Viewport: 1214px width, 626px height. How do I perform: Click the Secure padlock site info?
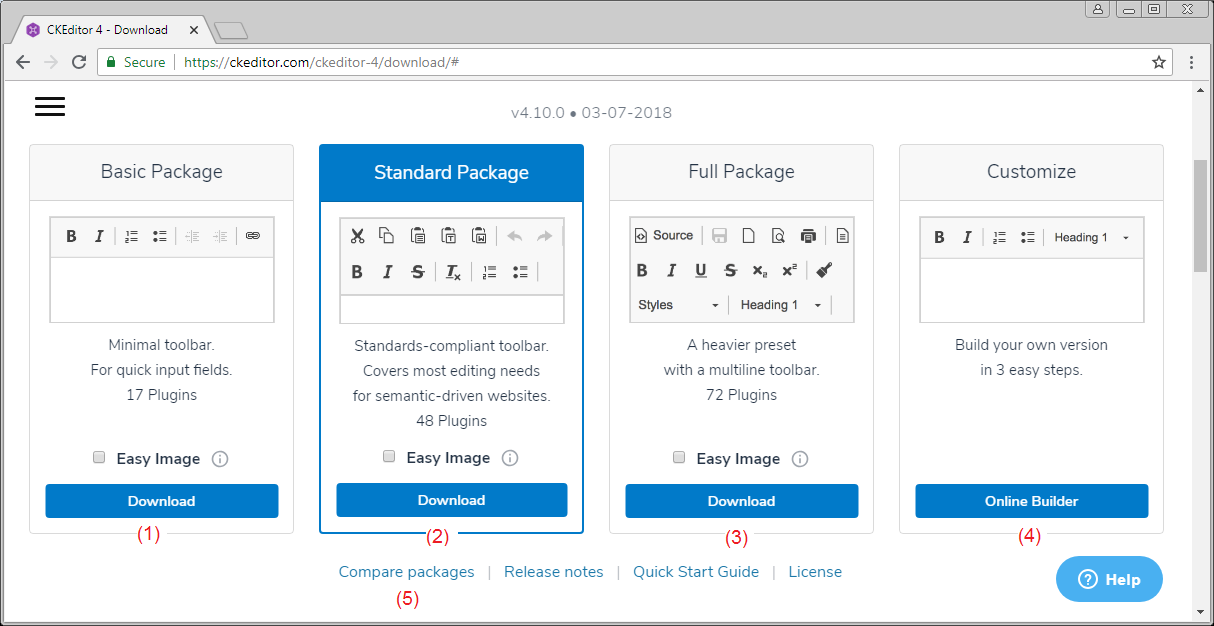click(x=135, y=62)
